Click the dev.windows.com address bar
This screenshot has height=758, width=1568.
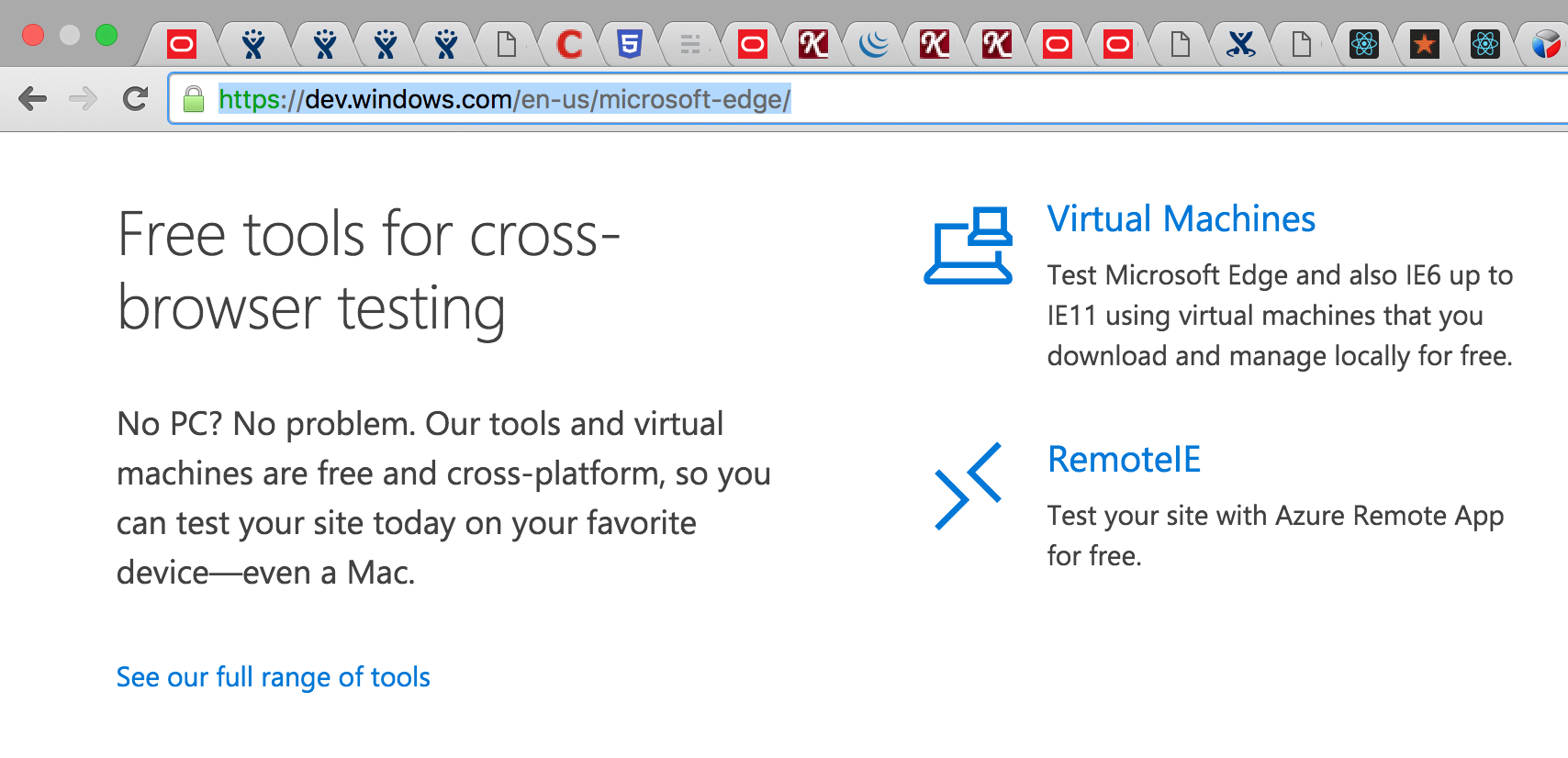[868, 99]
